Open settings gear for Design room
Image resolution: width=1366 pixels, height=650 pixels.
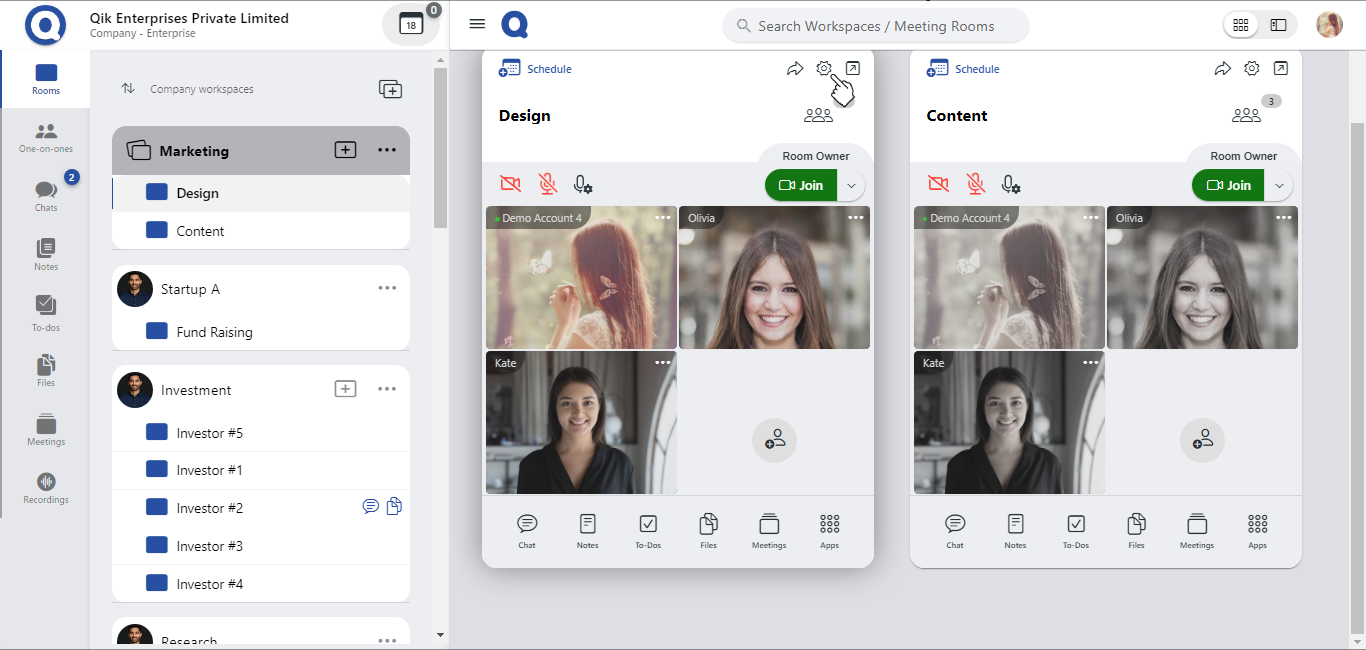(x=823, y=69)
